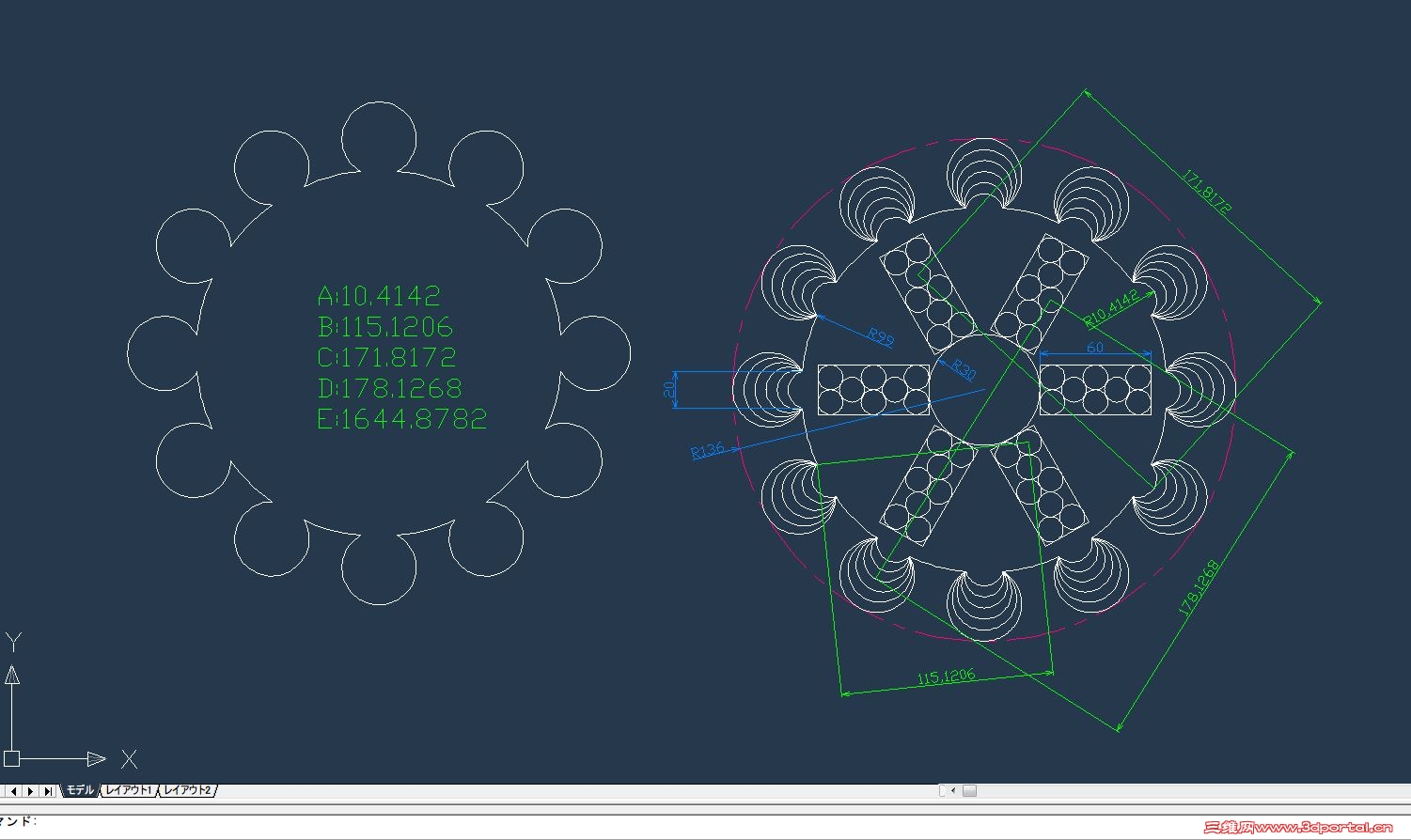The width and height of the screenshot is (1411, 840).
Task: Select the R136 radius dimension label
Action: pyautogui.click(x=708, y=451)
